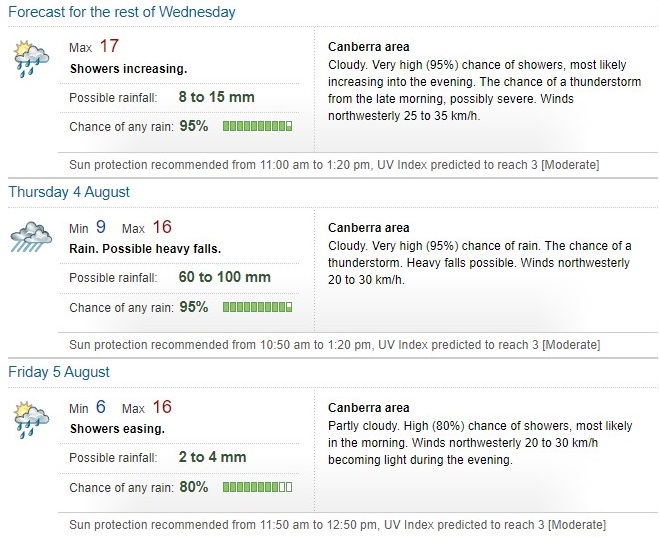
Task: Click Wednesday's 'Canberra area' heading
Action: [368, 47]
